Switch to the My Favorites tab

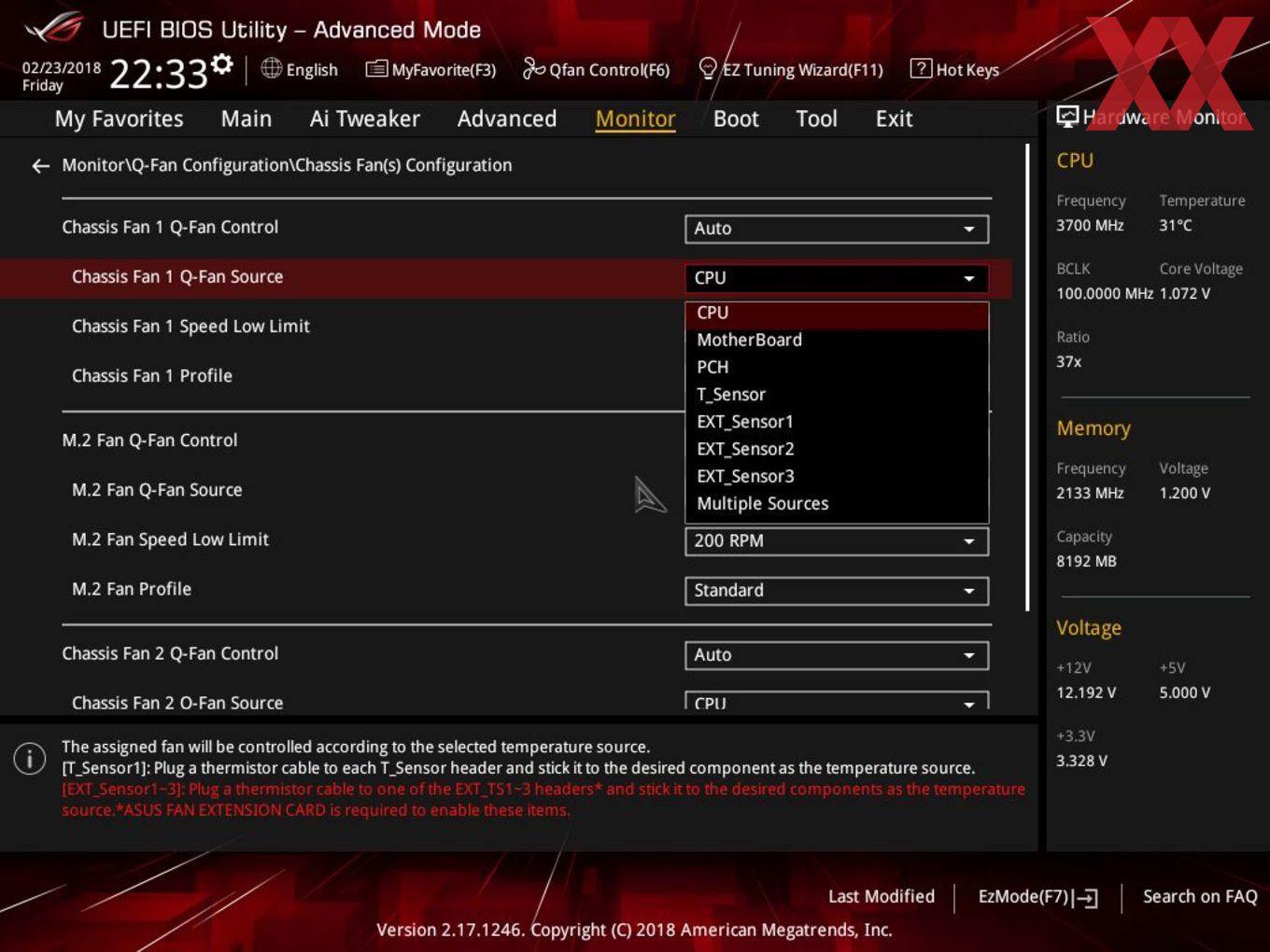click(119, 119)
